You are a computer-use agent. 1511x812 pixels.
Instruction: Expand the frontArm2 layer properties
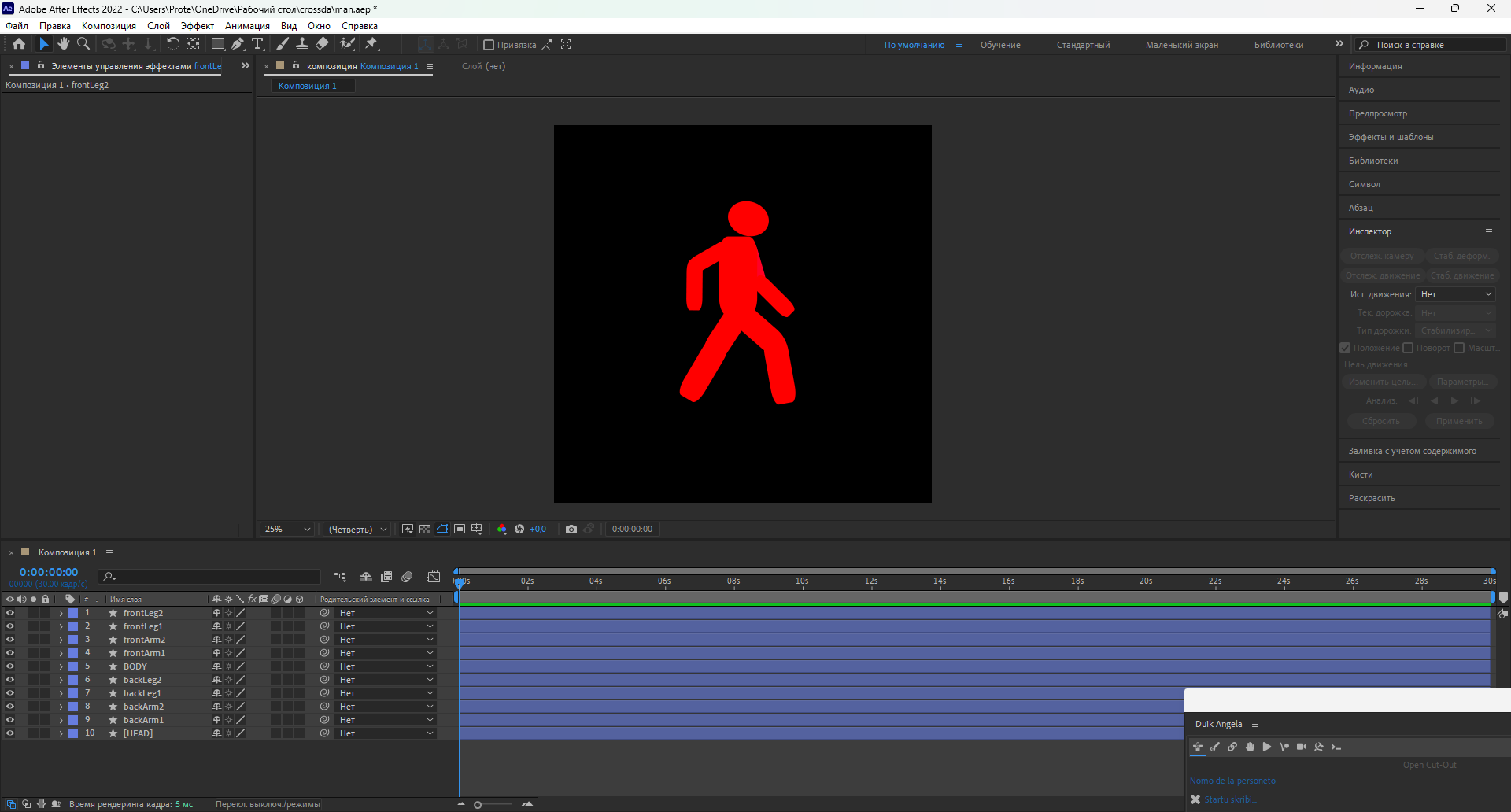tap(61, 640)
